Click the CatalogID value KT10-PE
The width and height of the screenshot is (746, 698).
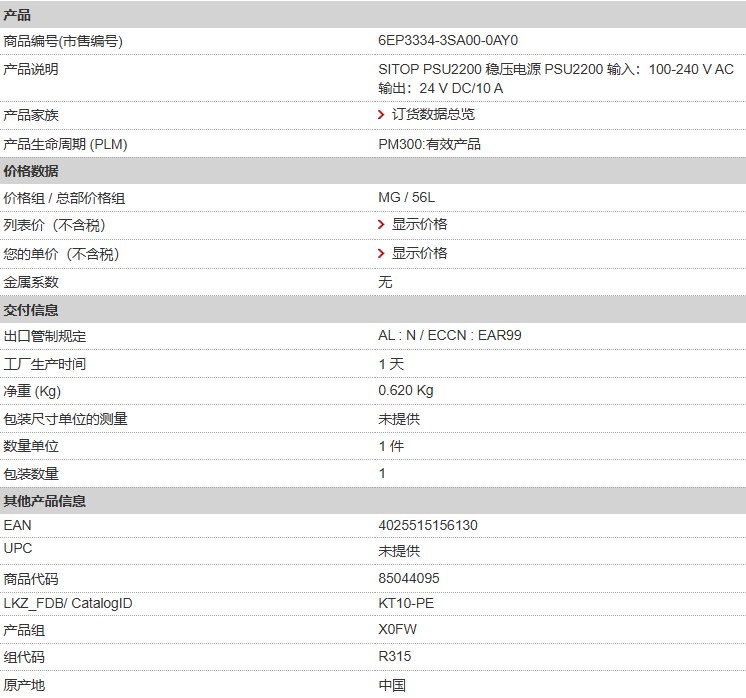click(x=406, y=604)
